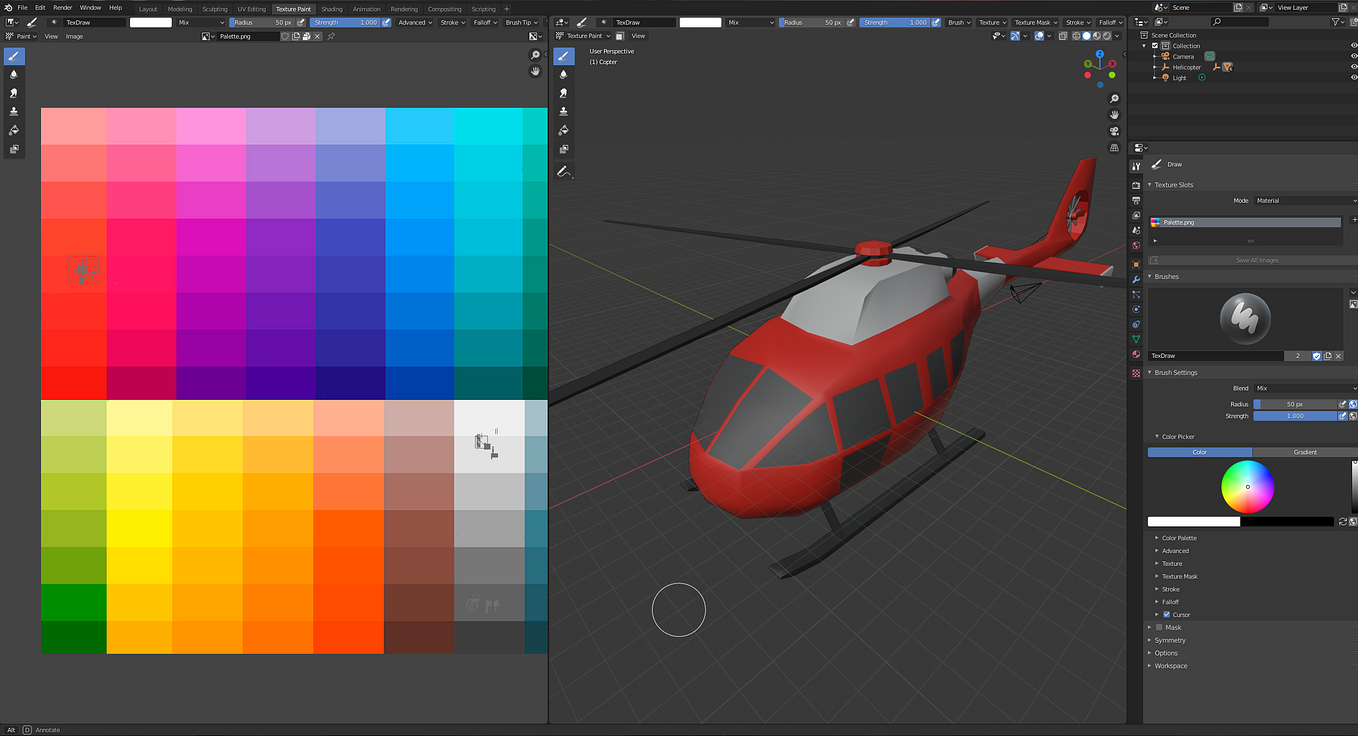Select the Soften tool in the image editor

coord(14,74)
